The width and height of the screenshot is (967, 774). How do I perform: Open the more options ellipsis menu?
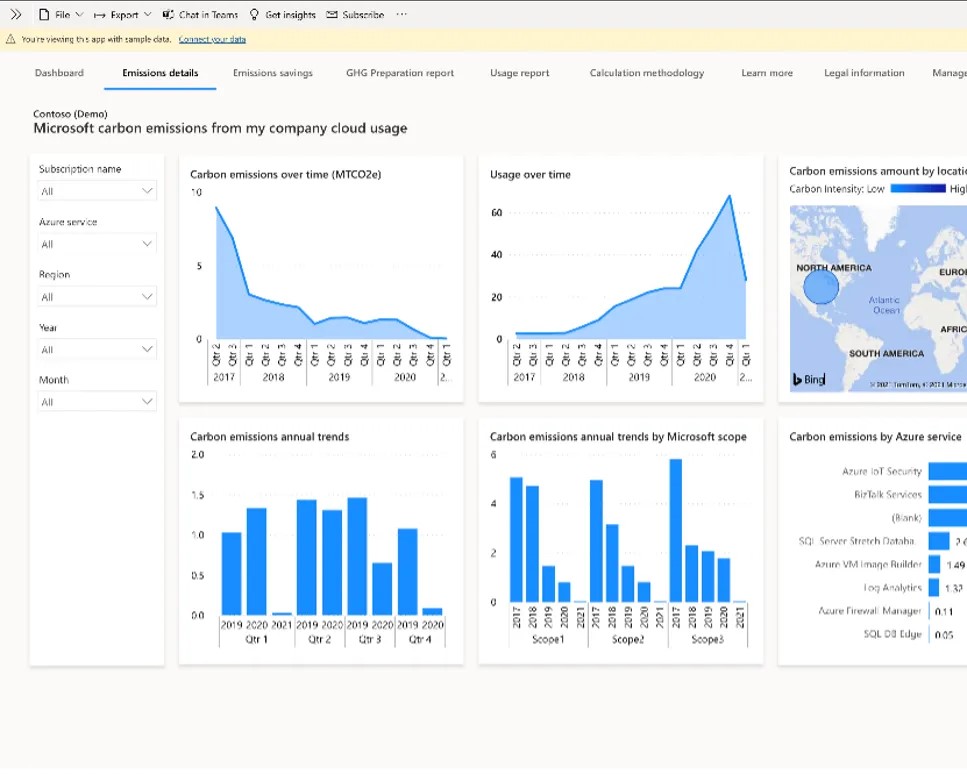point(402,15)
